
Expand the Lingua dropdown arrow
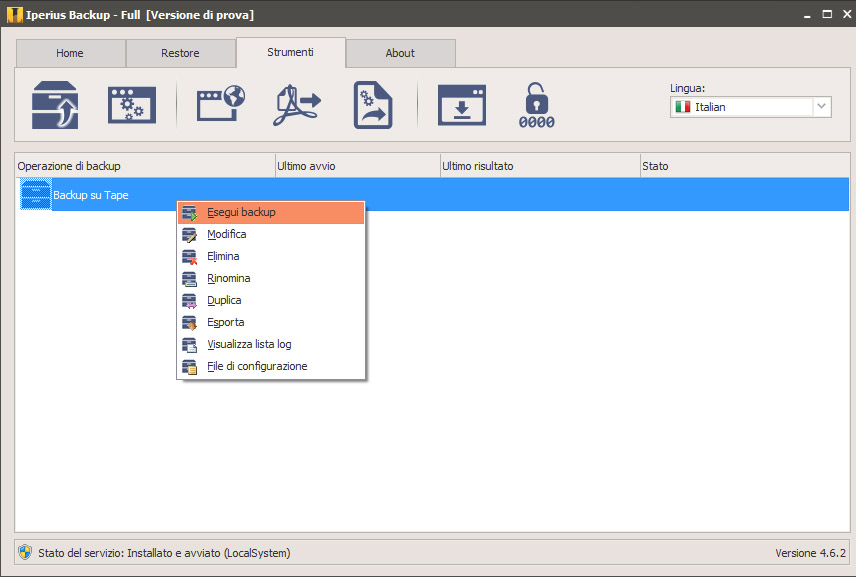click(x=822, y=107)
